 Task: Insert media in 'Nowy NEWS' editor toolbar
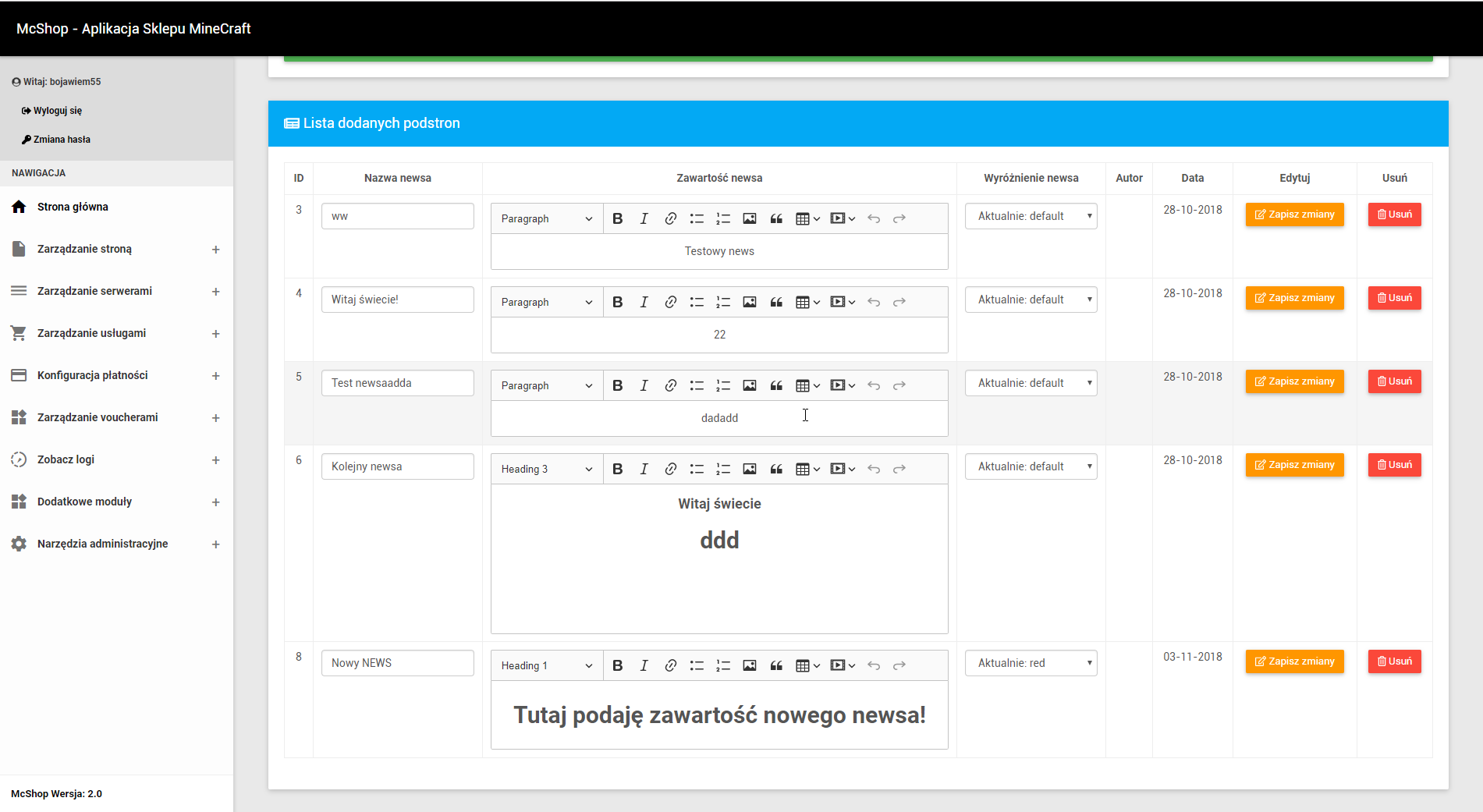(x=842, y=665)
